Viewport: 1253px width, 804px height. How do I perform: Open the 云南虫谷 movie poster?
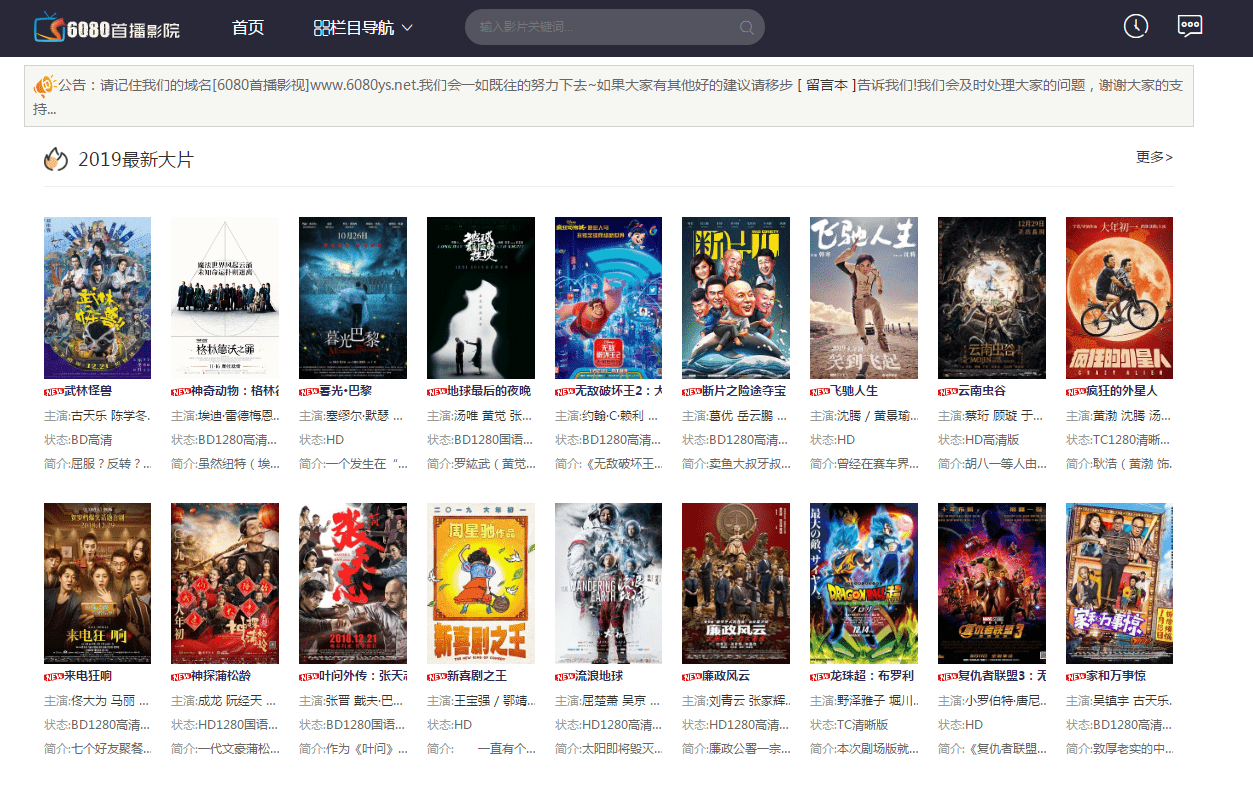992,298
